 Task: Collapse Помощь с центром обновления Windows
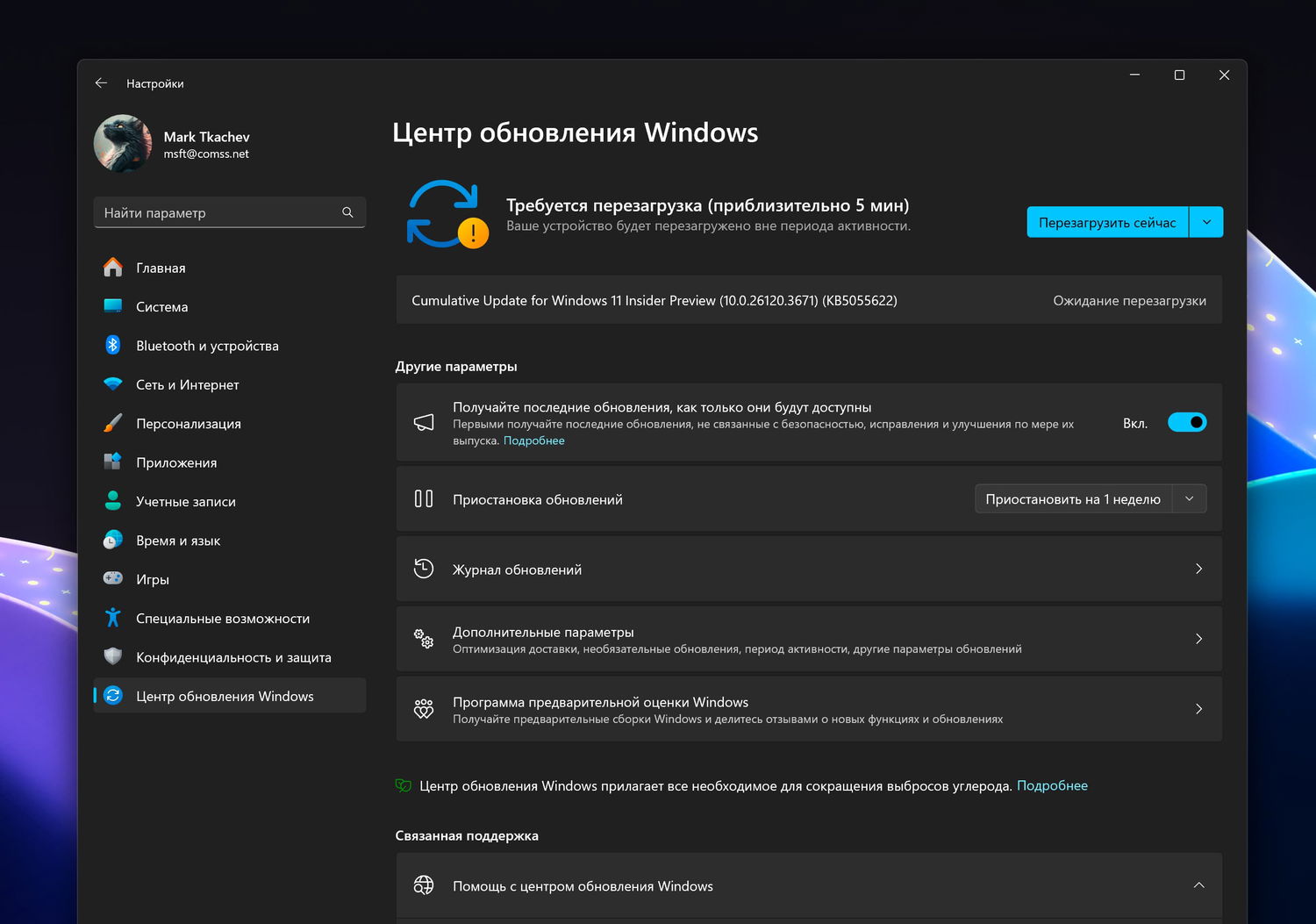click(x=1198, y=886)
